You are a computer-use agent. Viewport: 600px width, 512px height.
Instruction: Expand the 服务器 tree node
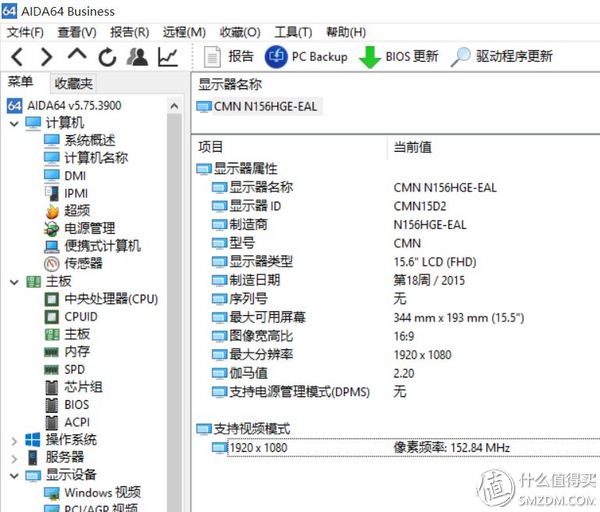pos(14,459)
